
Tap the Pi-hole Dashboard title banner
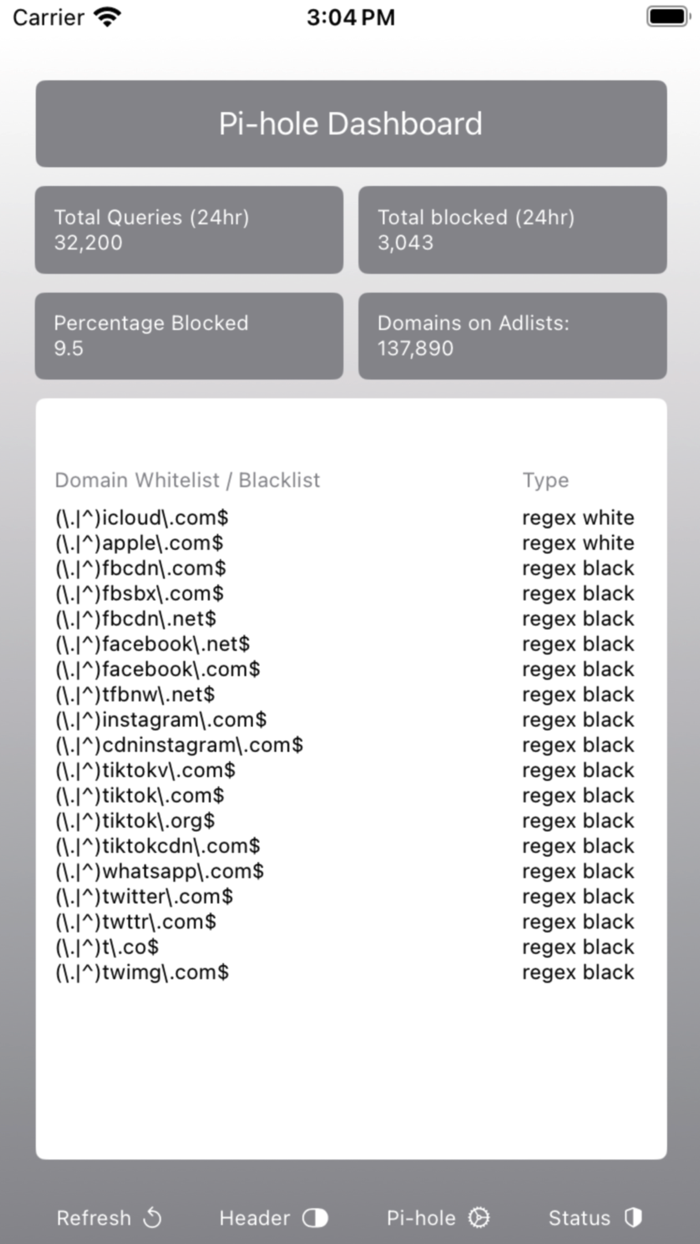pyautogui.click(x=350, y=123)
